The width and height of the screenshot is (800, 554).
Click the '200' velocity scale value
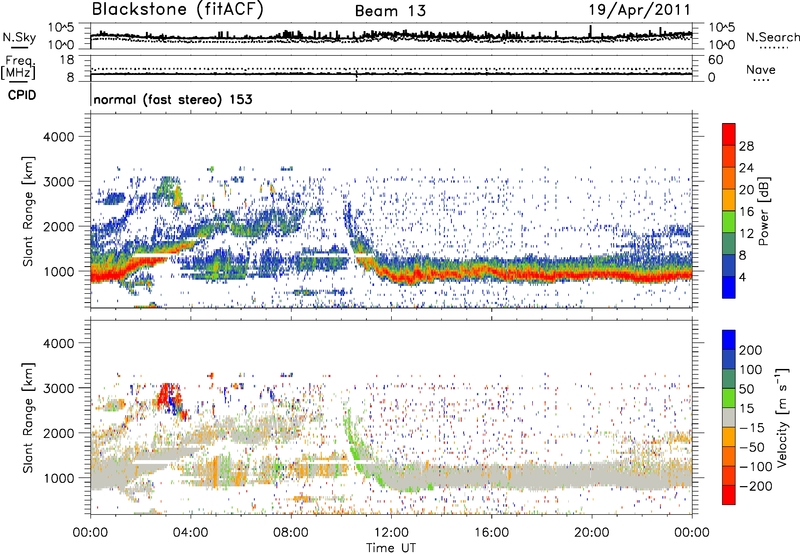tap(751, 350)
